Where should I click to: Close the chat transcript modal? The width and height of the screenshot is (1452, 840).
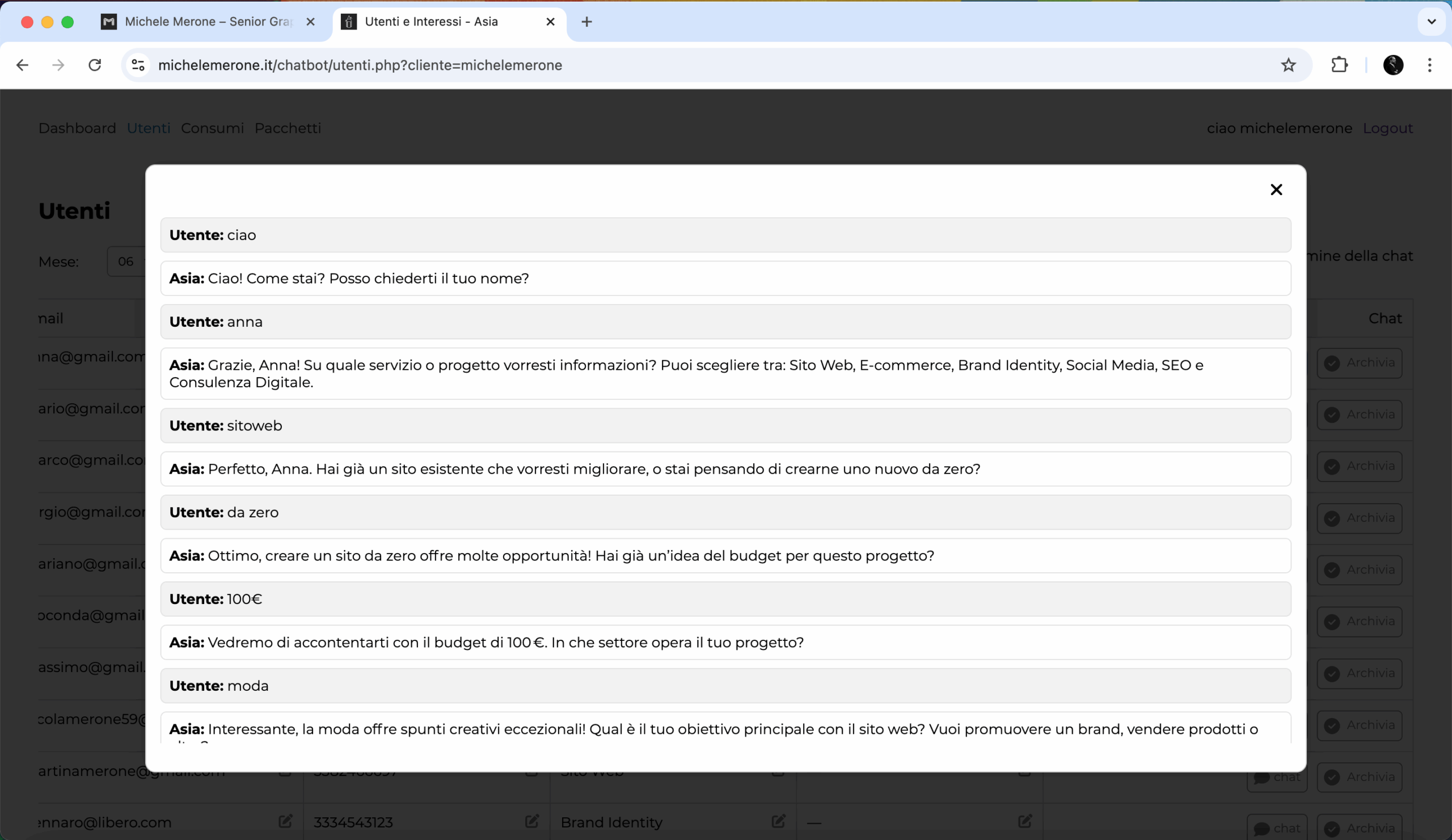(x=1276, y=189)
